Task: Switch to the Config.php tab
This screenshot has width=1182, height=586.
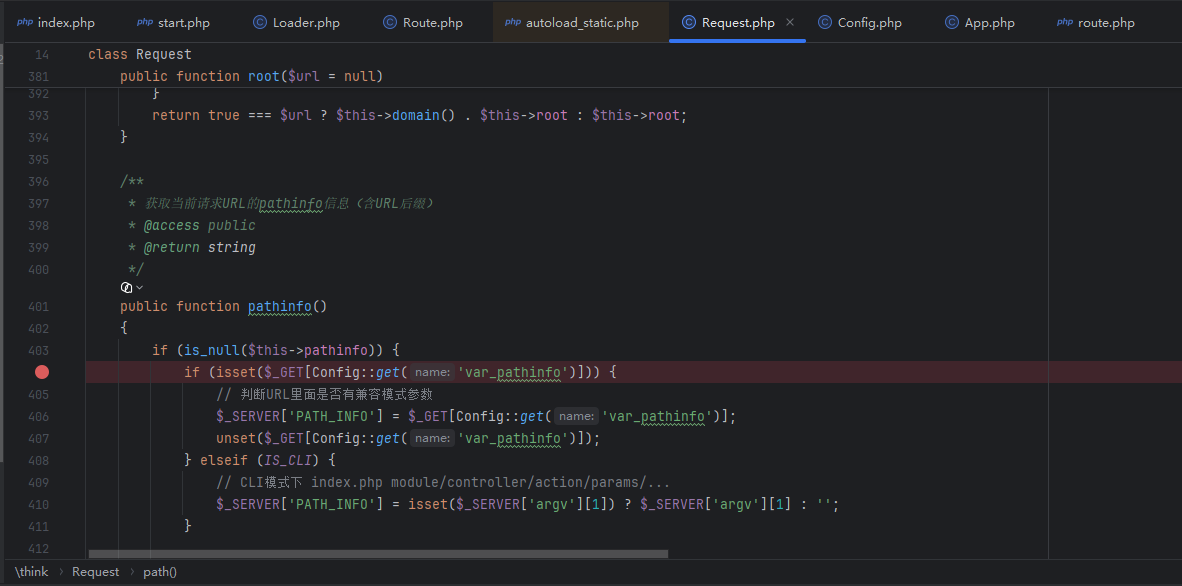Action: point(860,23)
